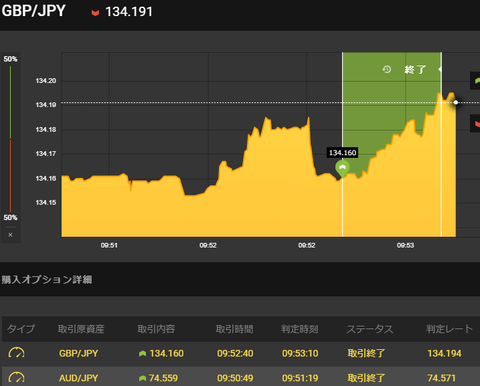Viewport: 480px width, 386px height.
Task: Click the gauge icon in GBP/JPY row
Action: 16,353
